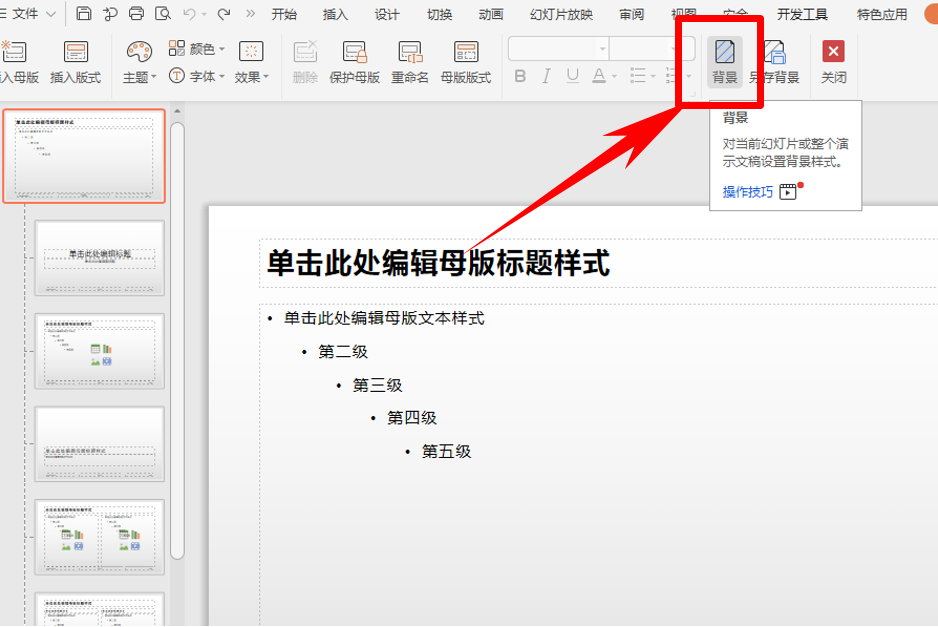This screenshot has height=627, width=938.
Task: Toggle Bold formatting
Action: (520, 76)
